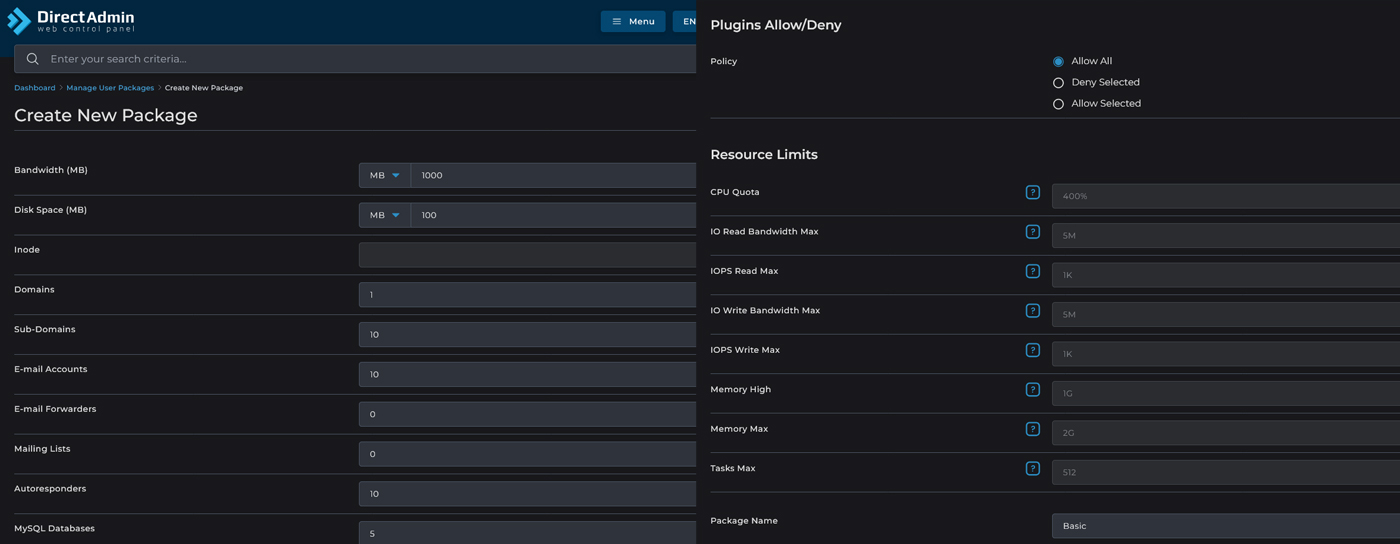Show IOPS Read Max help tooltip
1400x544 pixels.
tap(1032, 271)
